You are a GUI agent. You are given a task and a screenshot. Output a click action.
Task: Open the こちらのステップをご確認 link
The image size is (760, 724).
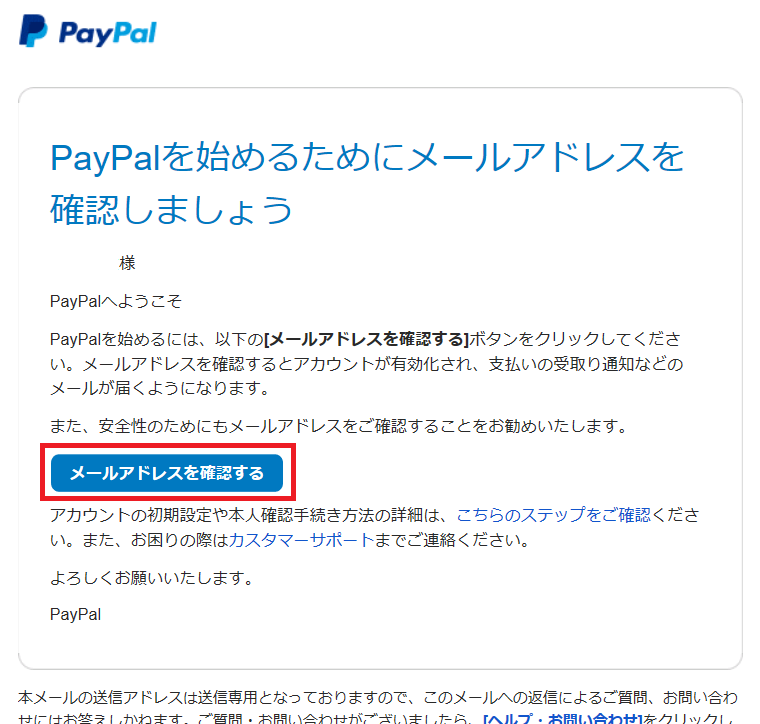554,515
